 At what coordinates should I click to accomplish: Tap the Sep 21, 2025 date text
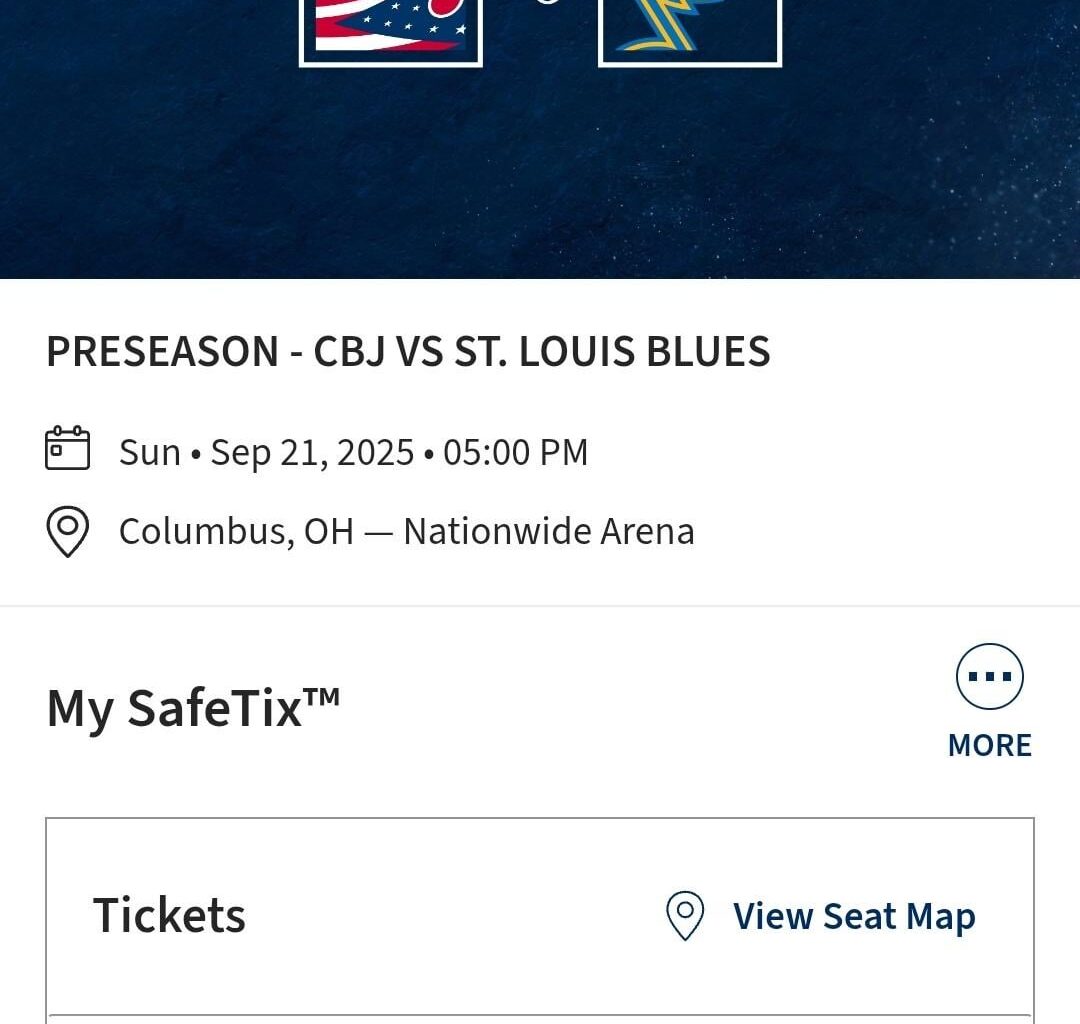coord(312,452)
